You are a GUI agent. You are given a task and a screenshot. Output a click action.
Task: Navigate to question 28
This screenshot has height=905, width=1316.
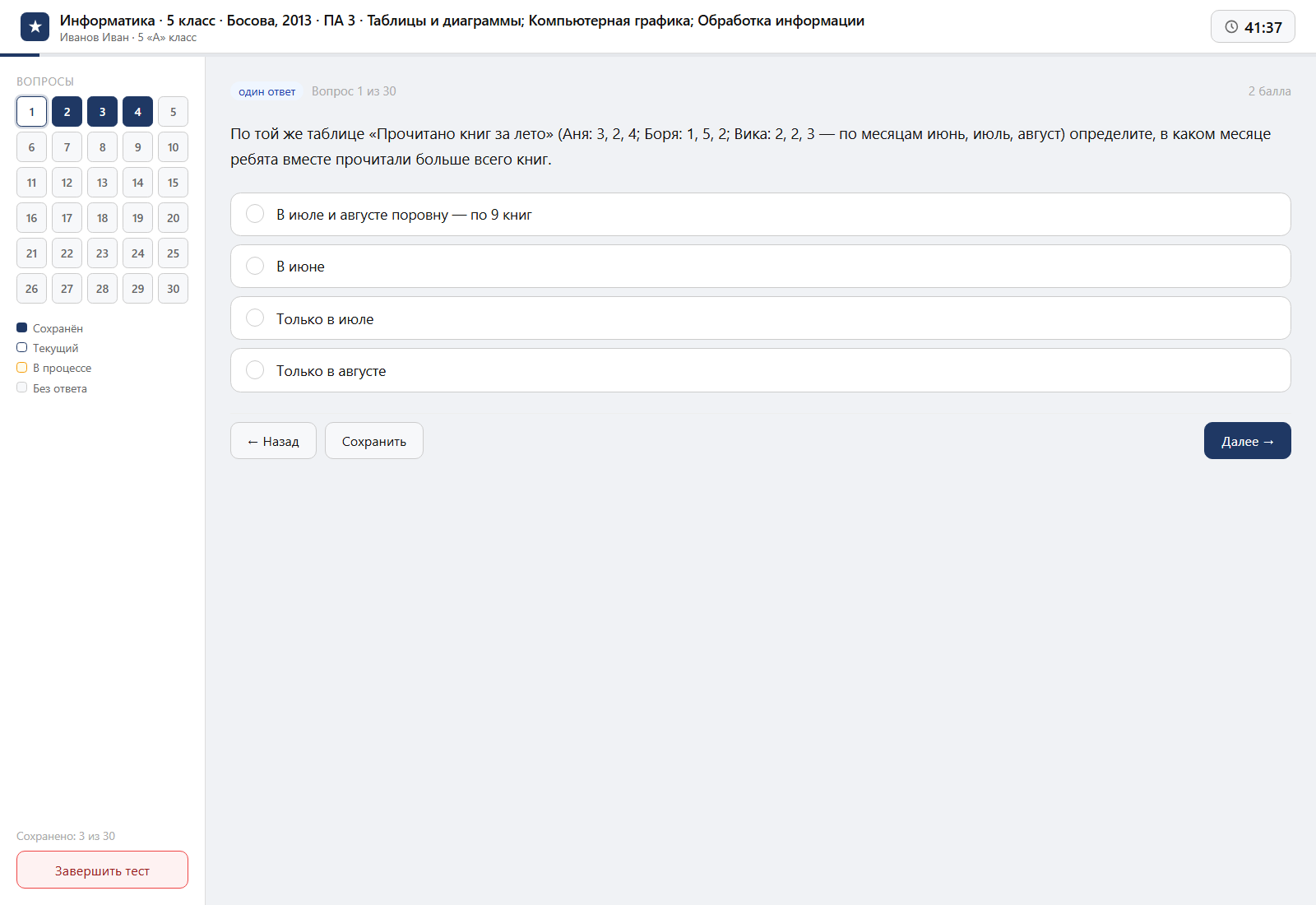(x=102, y=289)
